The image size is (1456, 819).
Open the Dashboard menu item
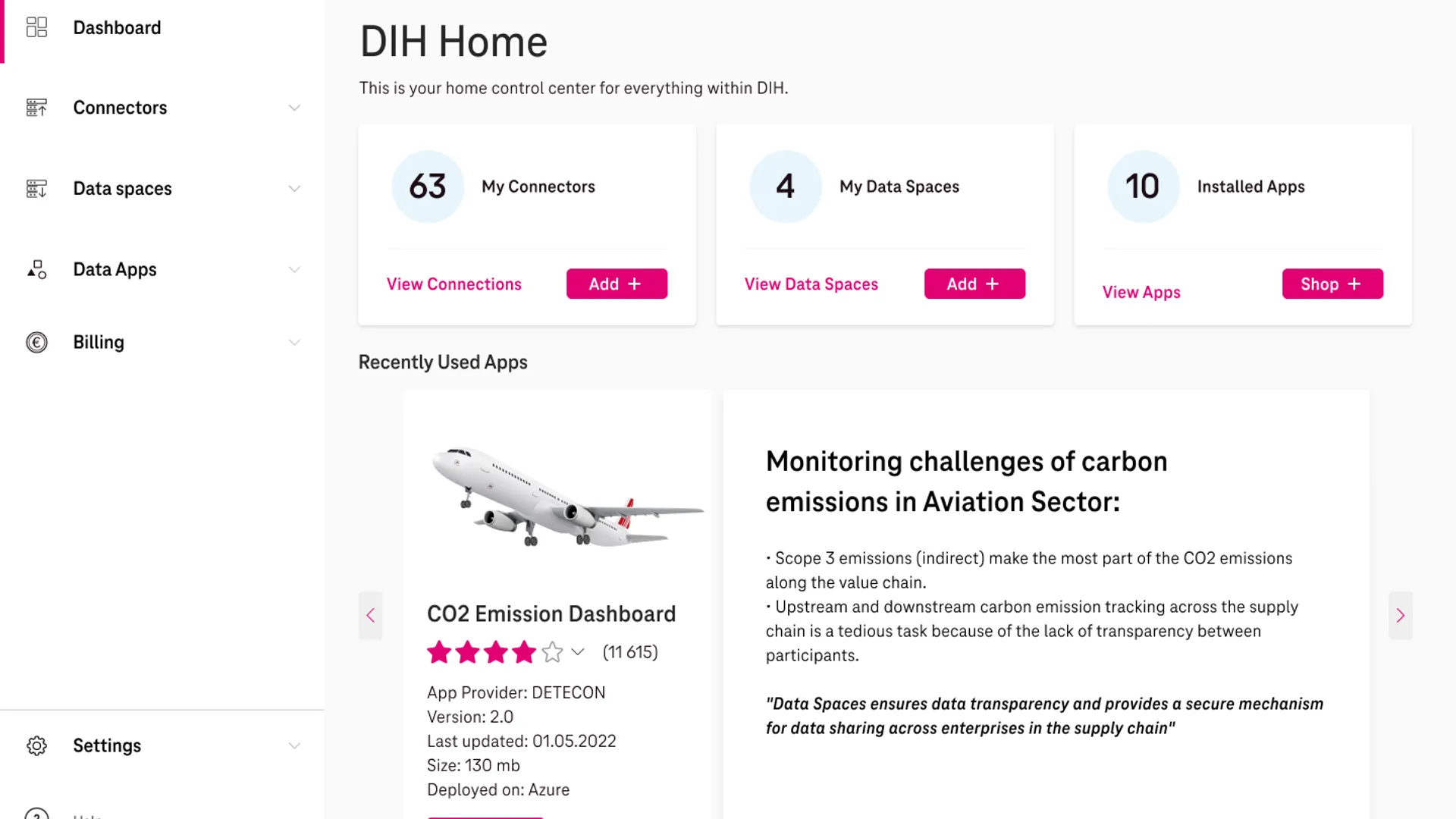[x=117, y=27]
